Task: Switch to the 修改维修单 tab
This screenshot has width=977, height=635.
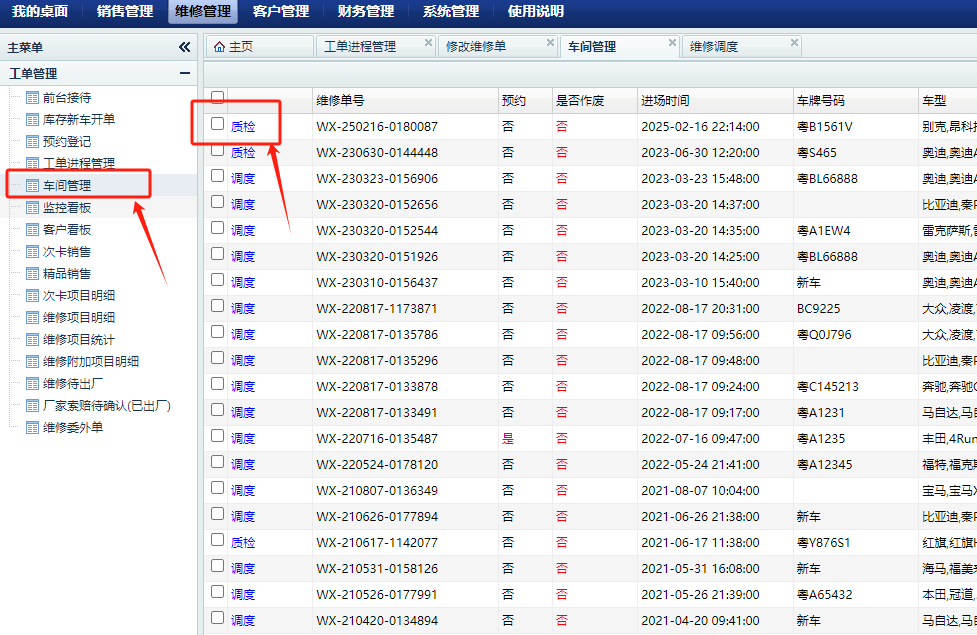Action: click(476, 47)
